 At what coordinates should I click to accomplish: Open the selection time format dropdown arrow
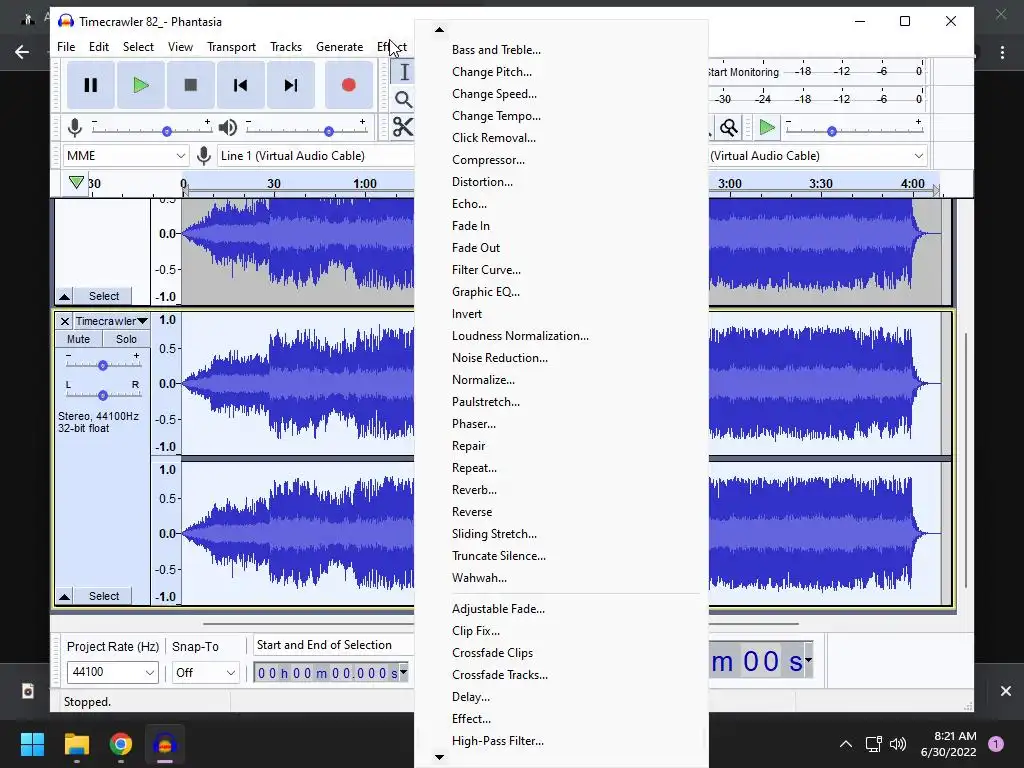404,671
